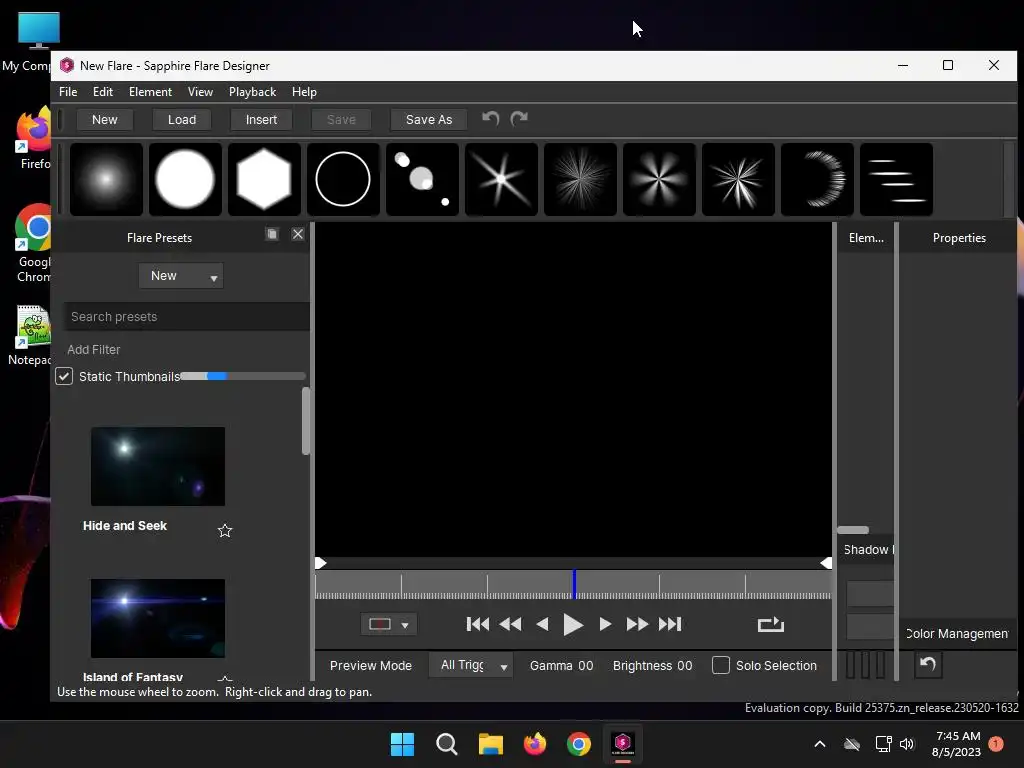This screenshot has height=768, width=1024.
Task: Click the fast rewind button
Action: pyautogui.click(x=511, y=624)
